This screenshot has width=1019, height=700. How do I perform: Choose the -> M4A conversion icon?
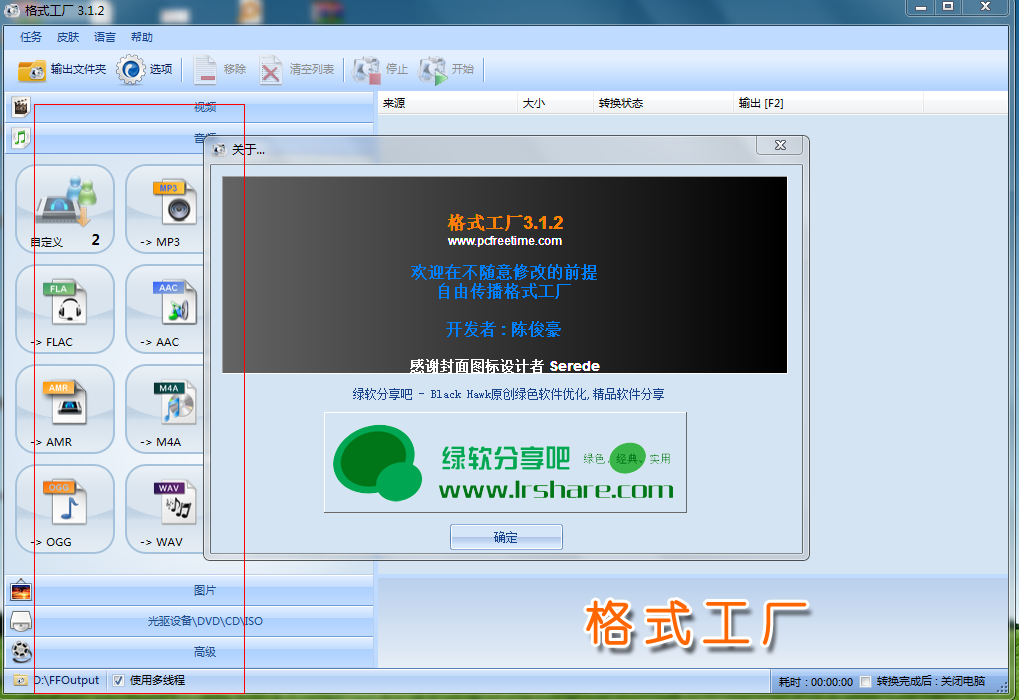[165, 409]
